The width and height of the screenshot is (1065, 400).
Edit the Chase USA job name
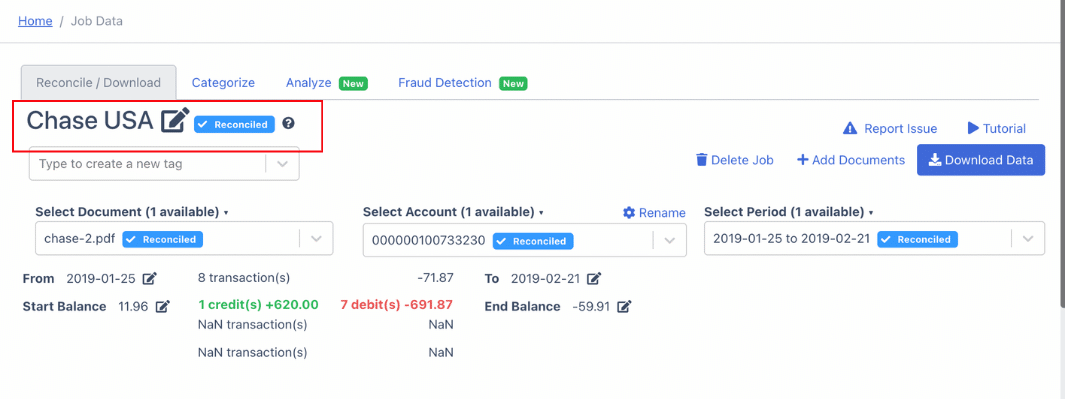175,120
